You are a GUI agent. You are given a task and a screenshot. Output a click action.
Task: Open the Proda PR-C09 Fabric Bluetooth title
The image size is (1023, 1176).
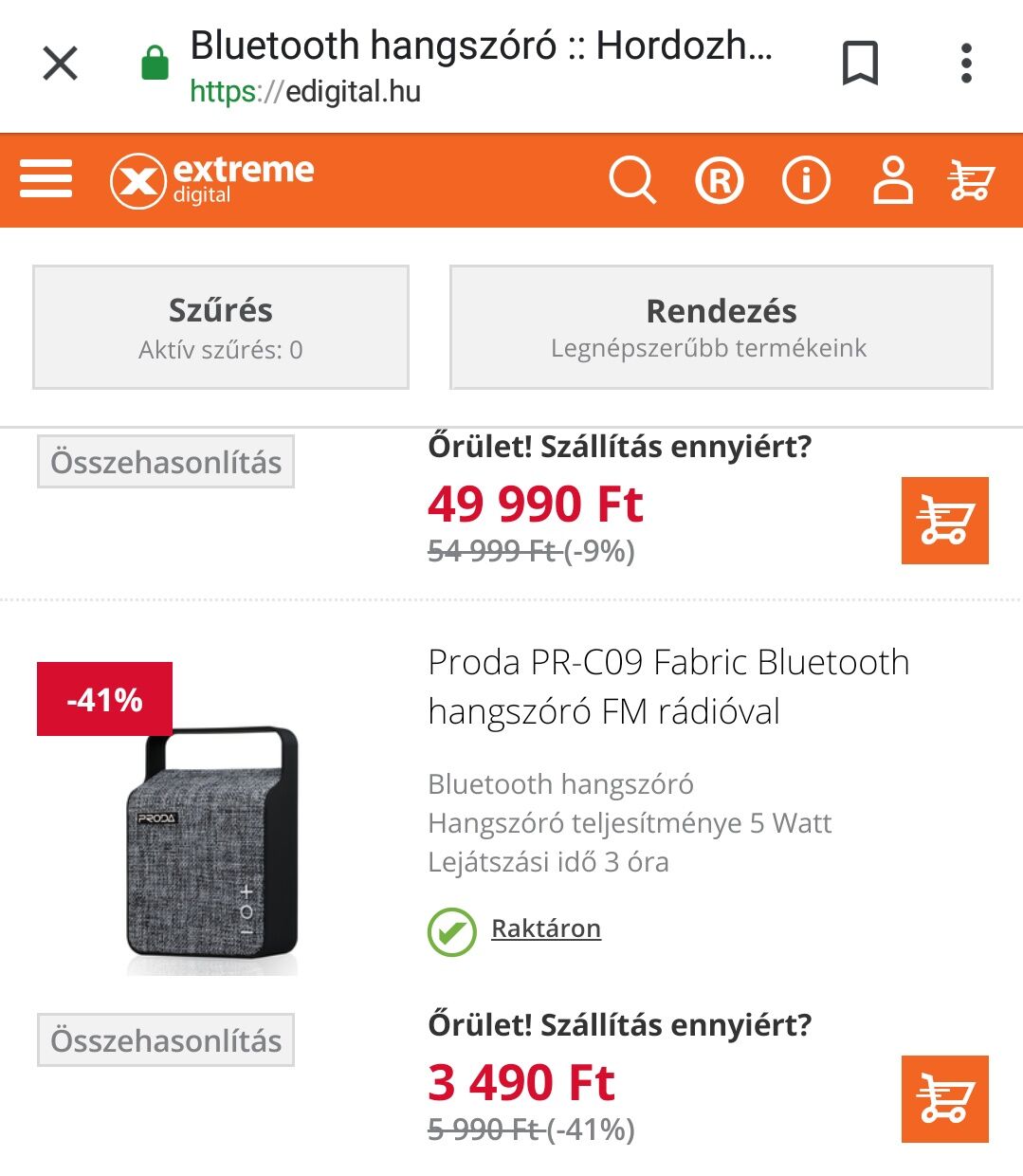(x=668, y=687)
